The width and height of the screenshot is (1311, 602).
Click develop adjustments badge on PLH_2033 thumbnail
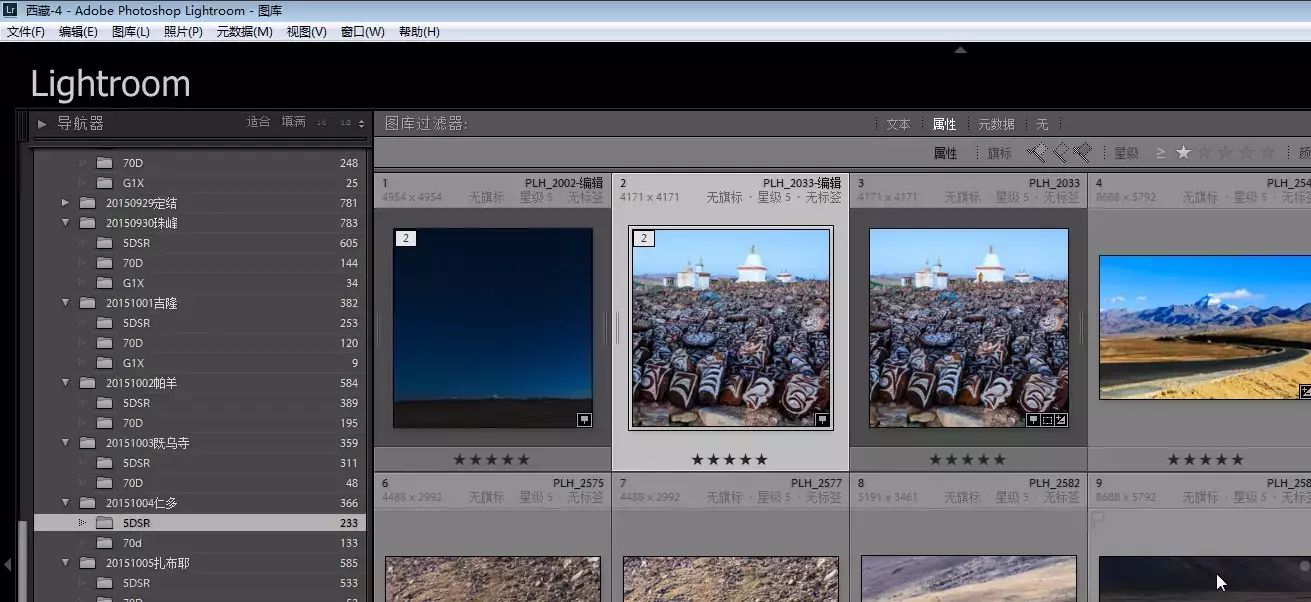coord(1060,421)
